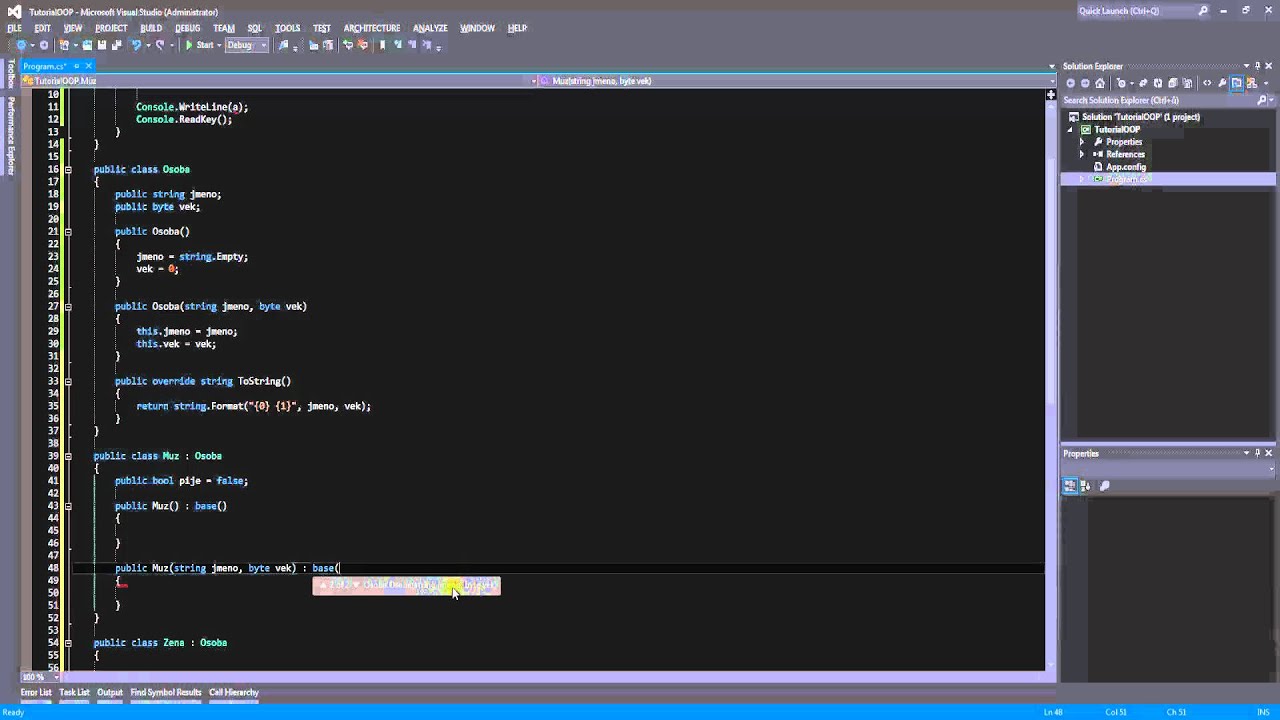Open Pending Changes Filter in Solution Explorer
Screen dimensions: 1280x720
(x=1121, y=83)
